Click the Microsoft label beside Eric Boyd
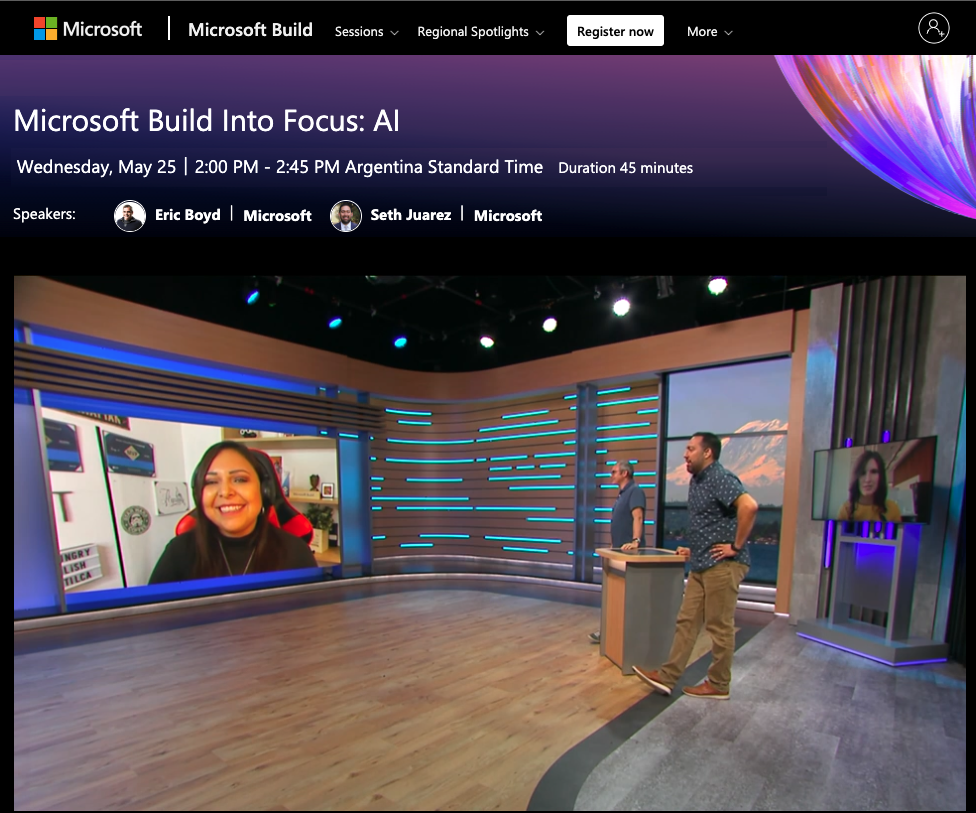The width and height of the screenshot is (976, 813). pyautogui.click(x=277, y=215)
